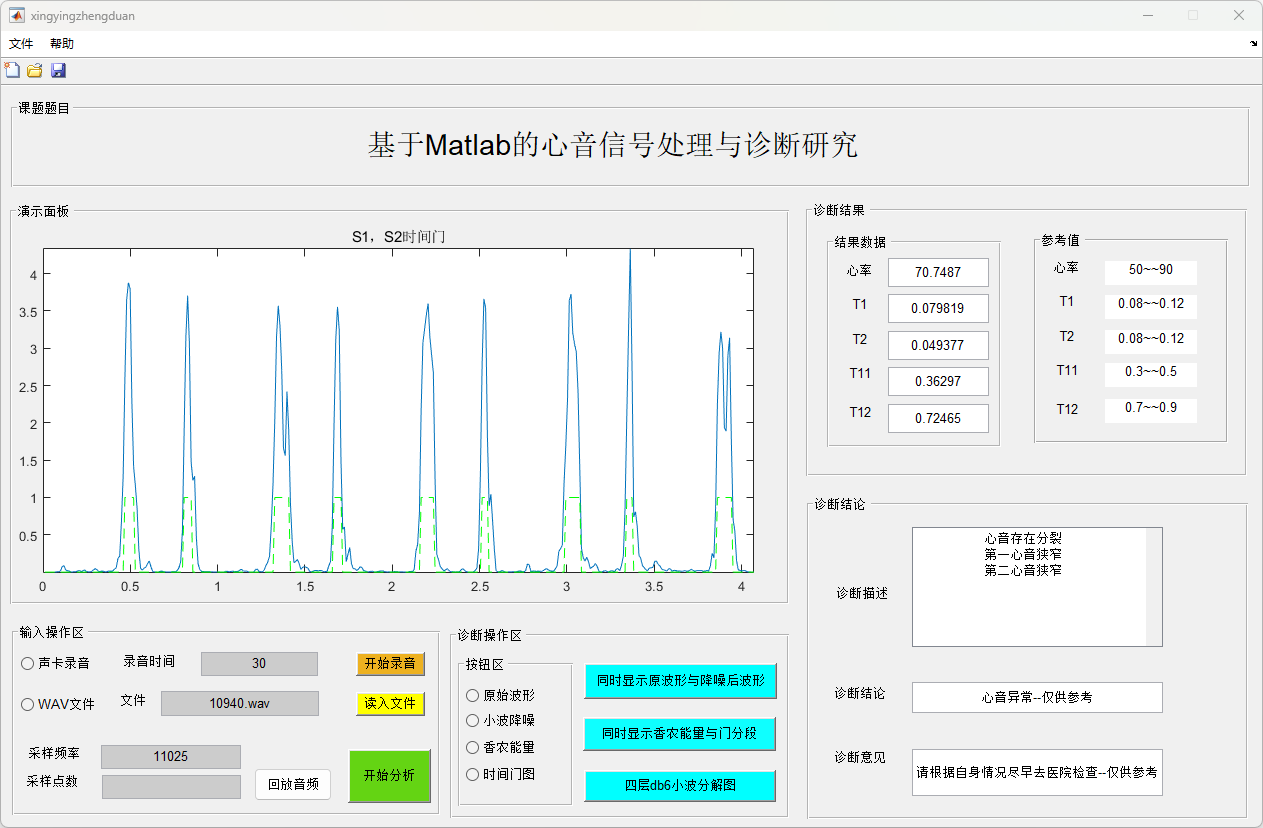Choose the 小波降噪 radio option
Image resolution: width=1263 pixels, height=828 pixels.
click(473, 720)
